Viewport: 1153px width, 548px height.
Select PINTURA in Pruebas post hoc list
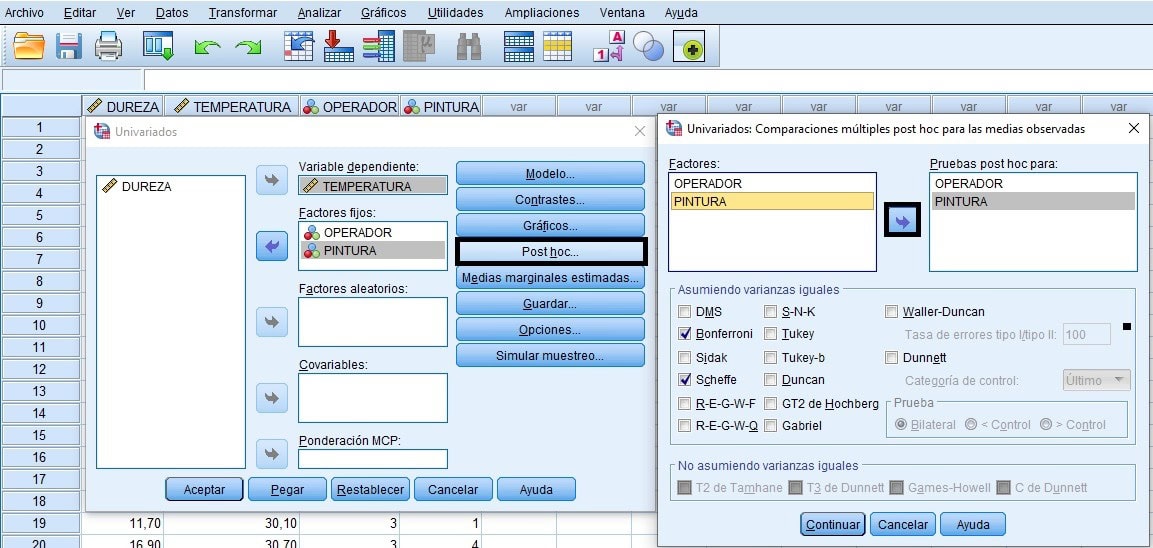click(x=1033, y=201)
